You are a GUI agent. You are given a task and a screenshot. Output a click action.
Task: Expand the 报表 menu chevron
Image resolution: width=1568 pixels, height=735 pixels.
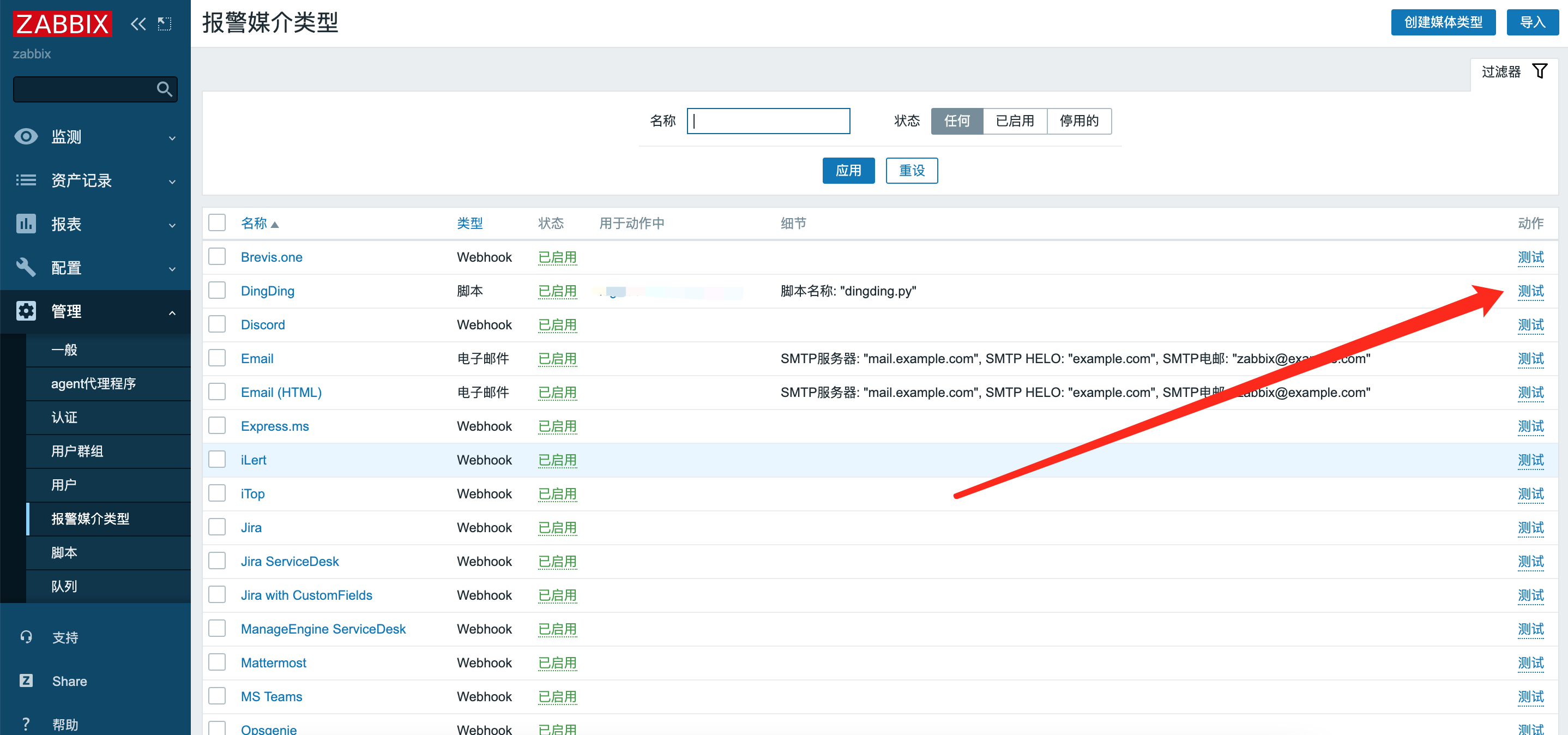click(x=172, y=225)
